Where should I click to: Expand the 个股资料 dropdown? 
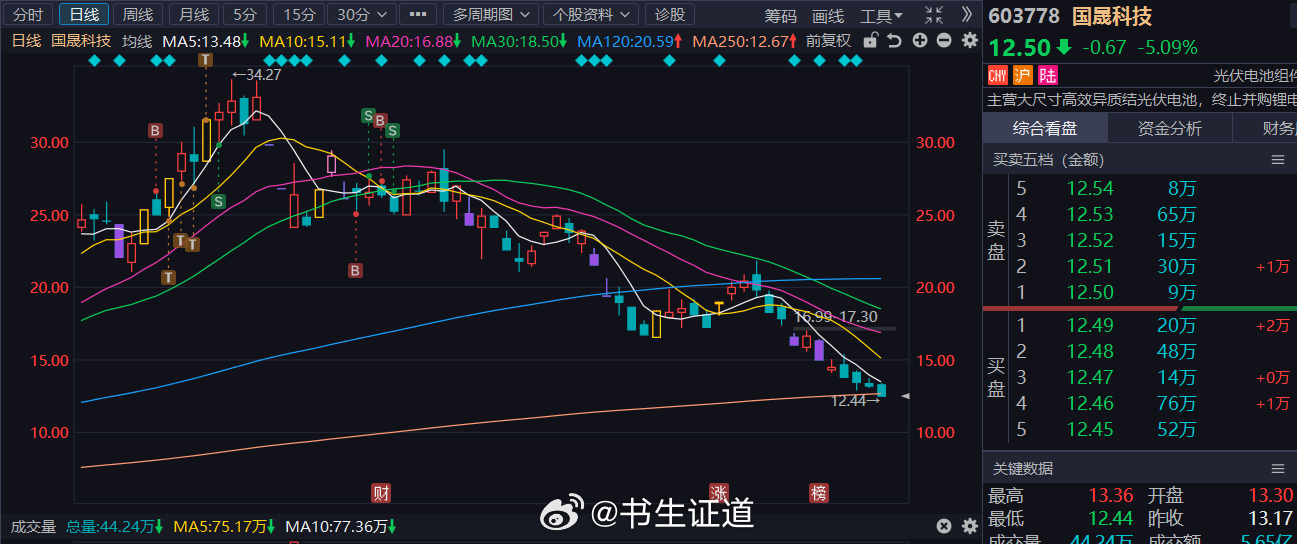coord(592,14)
